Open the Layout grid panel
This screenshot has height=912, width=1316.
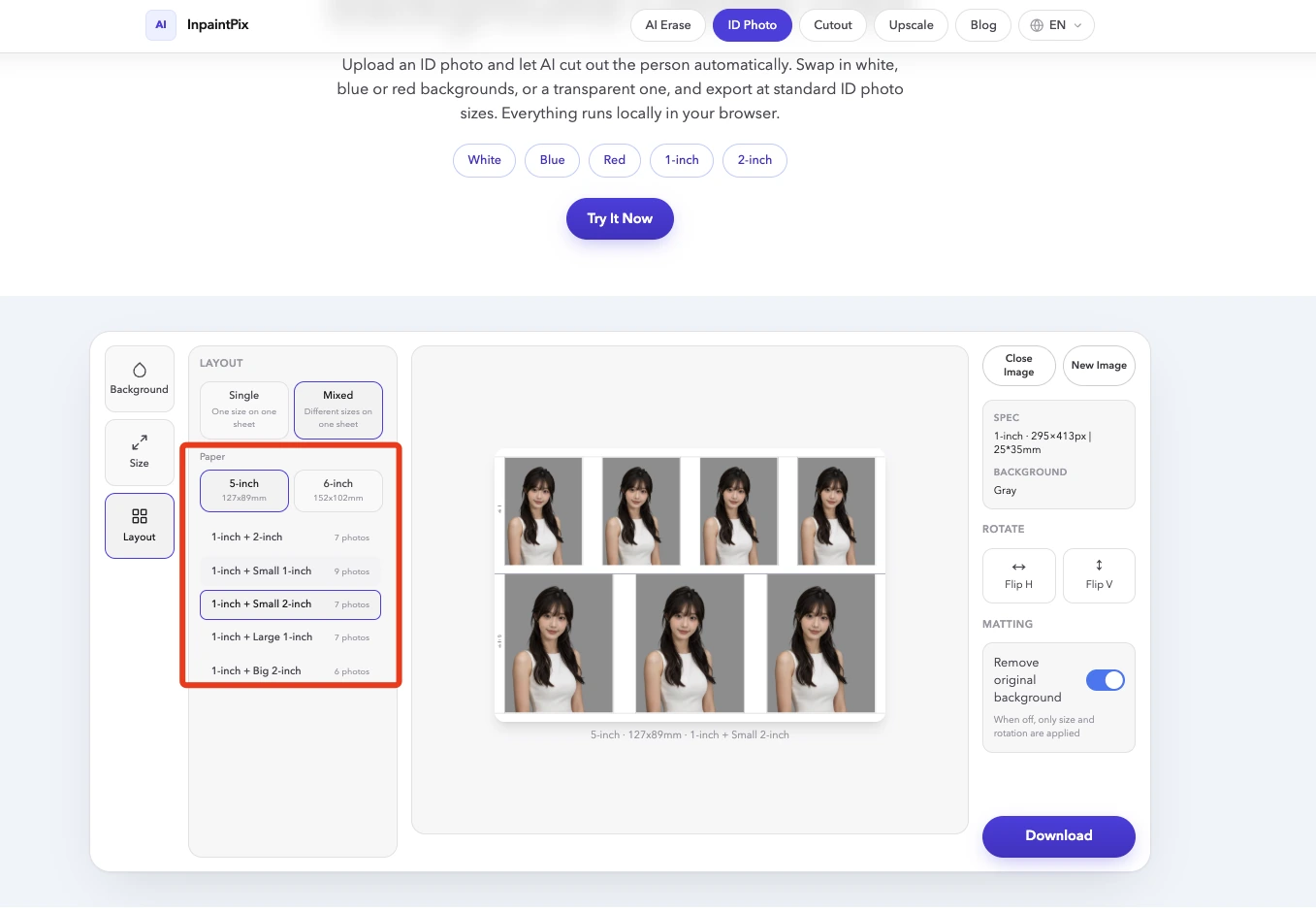[140, 526]
